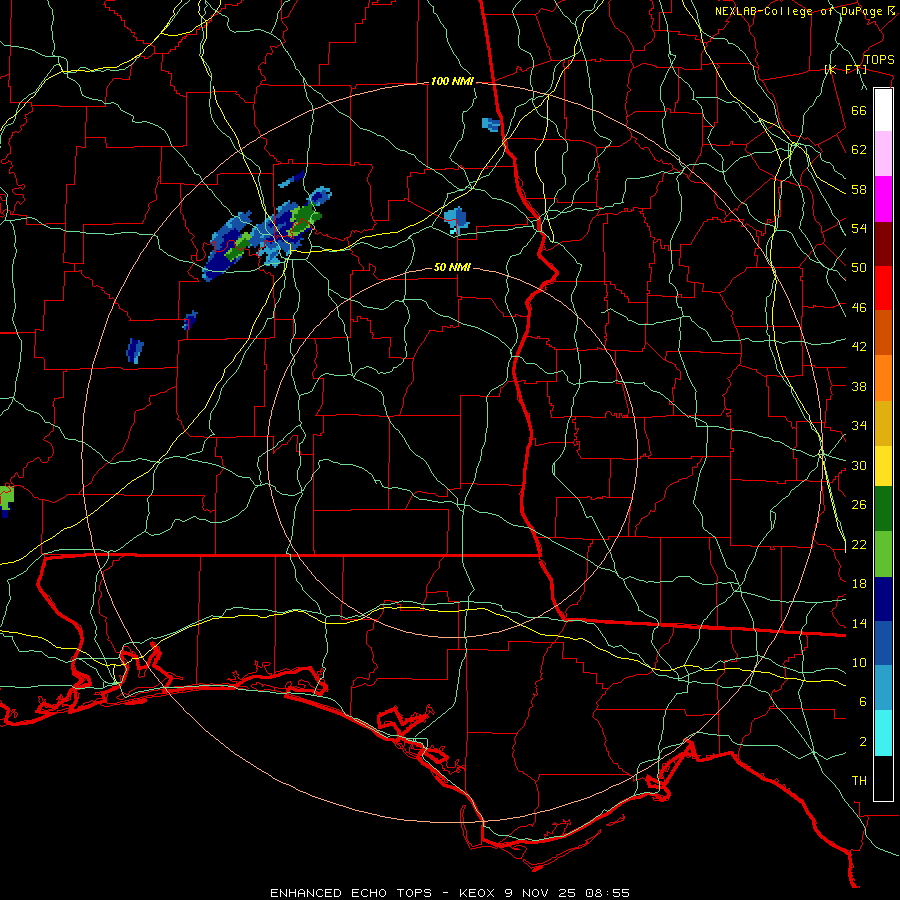
Task: Click the 08:55 timestamp in the caption
Action: point(607,893)
